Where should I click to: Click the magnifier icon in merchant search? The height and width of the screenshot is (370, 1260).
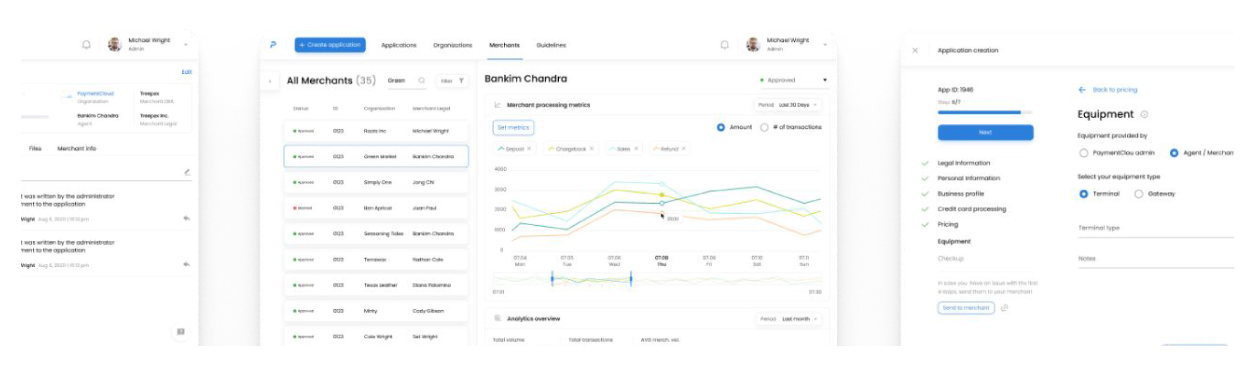tap(422, 81)
